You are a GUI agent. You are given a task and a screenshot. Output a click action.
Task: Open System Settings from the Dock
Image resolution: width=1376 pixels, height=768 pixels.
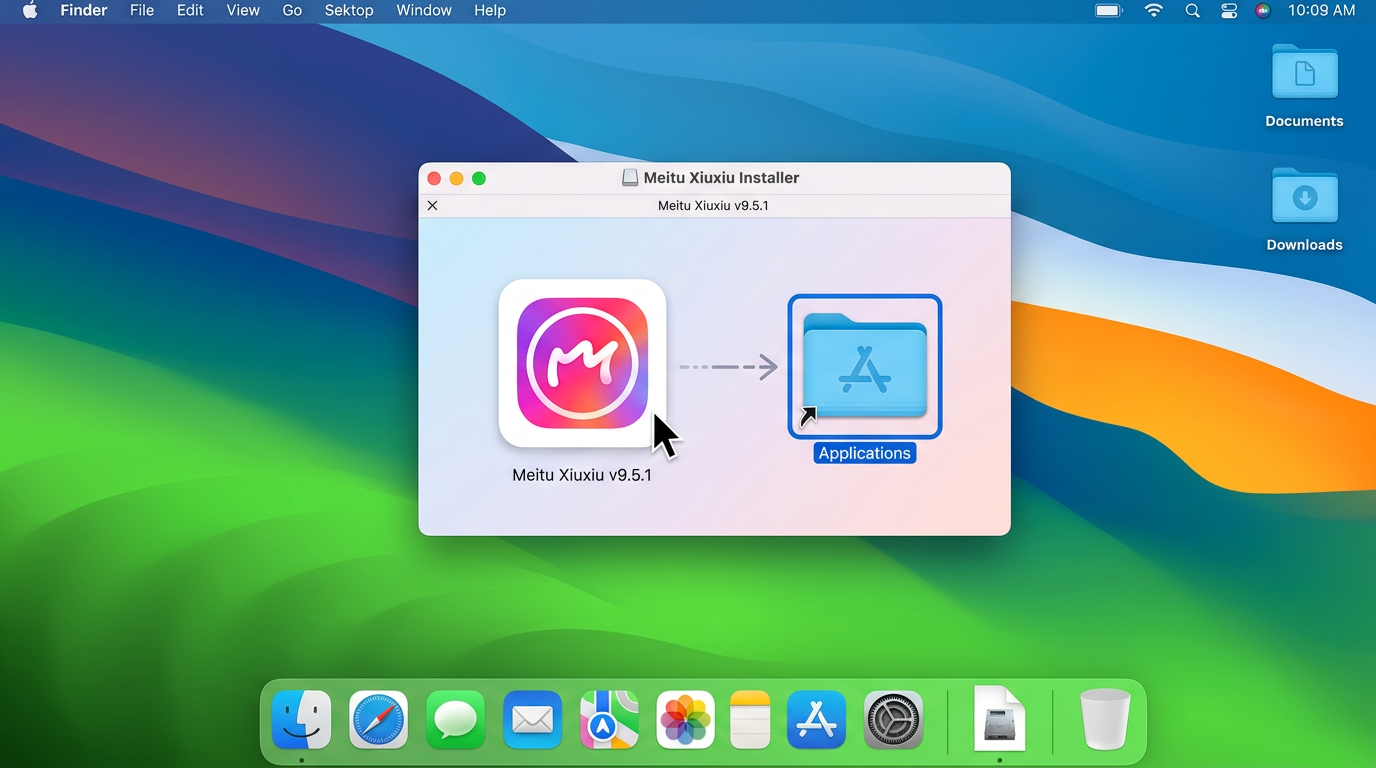pyautogui.click(x=894, y=719)
